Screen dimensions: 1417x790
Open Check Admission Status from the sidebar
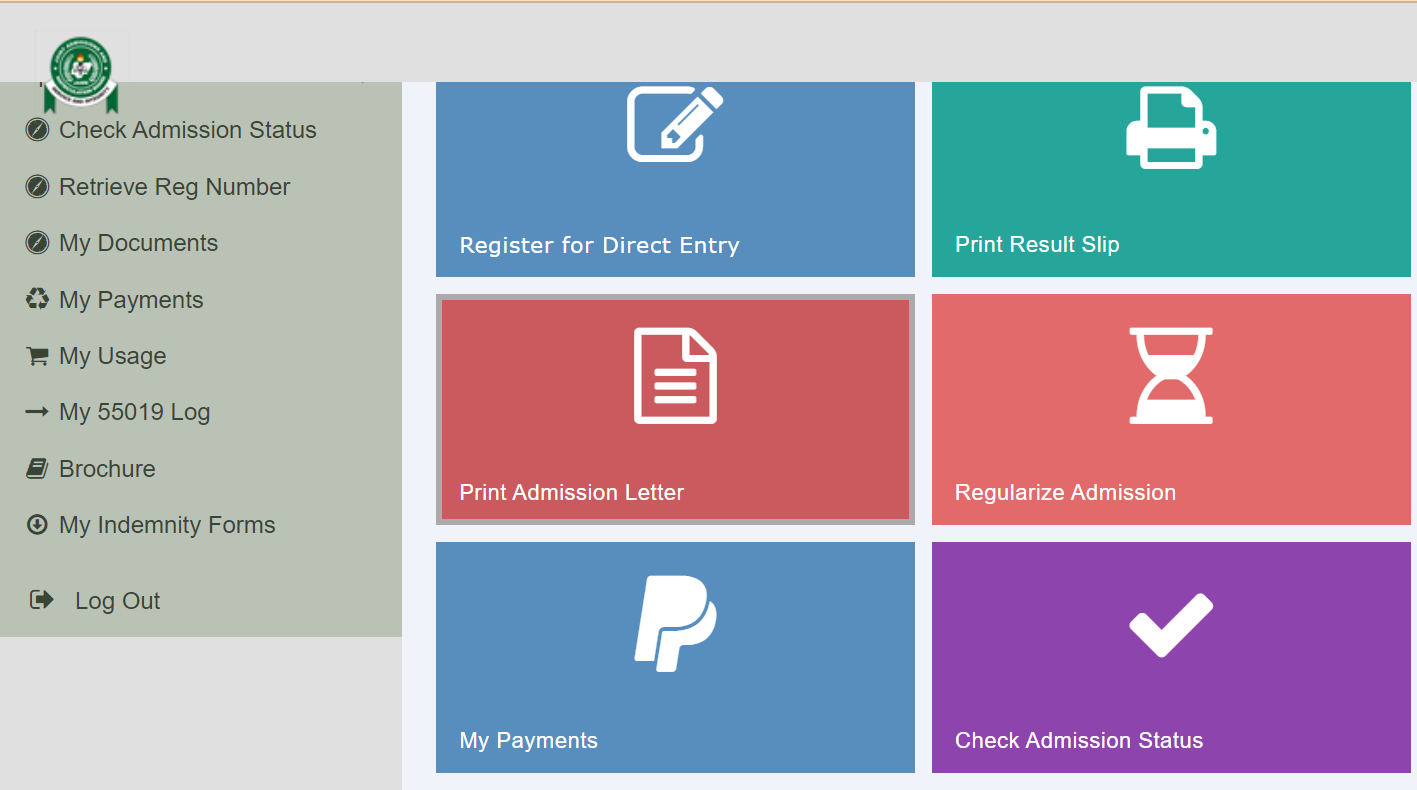pyautogui.click(x=187, y=129)
